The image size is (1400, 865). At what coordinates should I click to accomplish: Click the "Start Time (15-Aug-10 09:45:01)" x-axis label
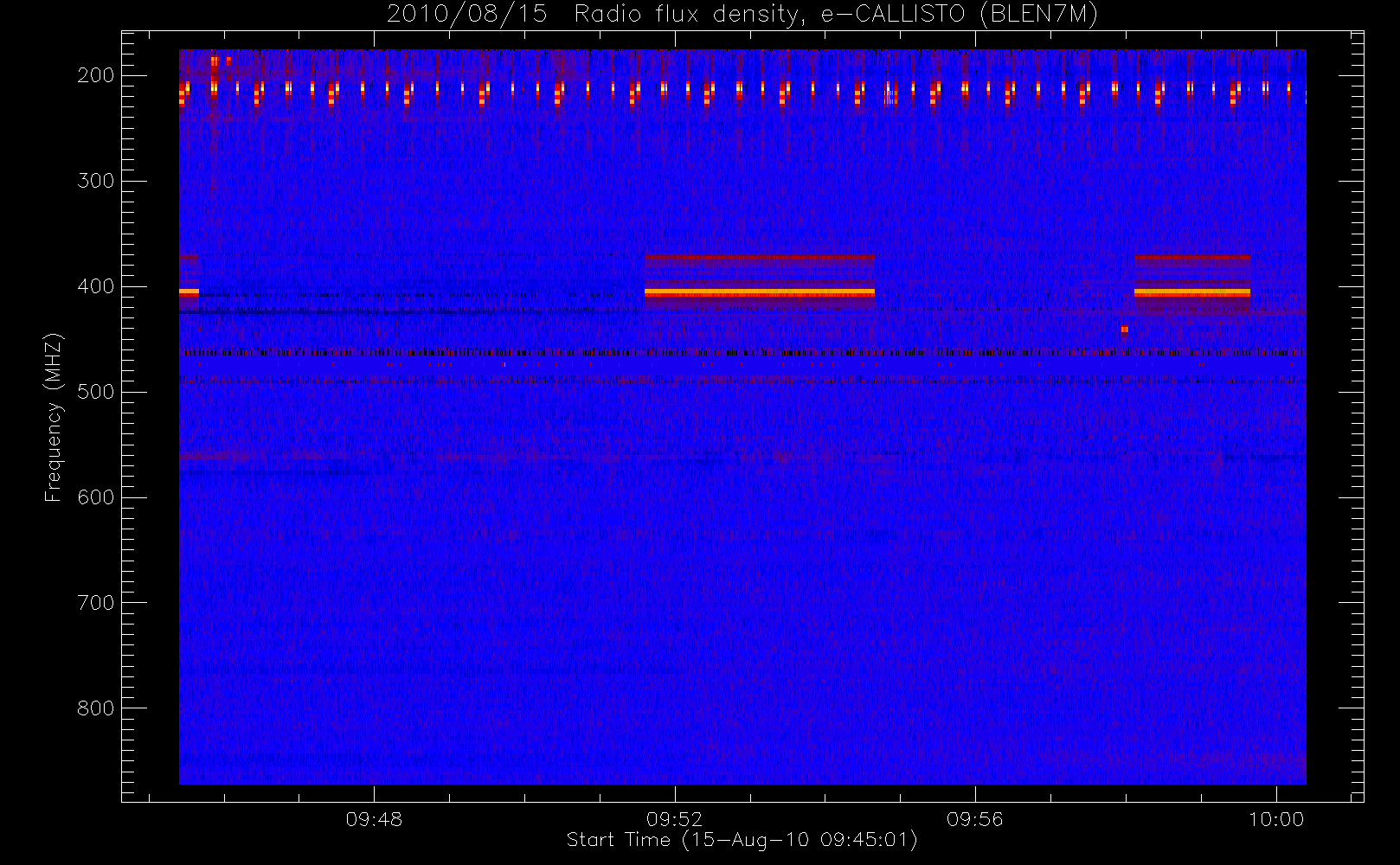pos(742,840)
